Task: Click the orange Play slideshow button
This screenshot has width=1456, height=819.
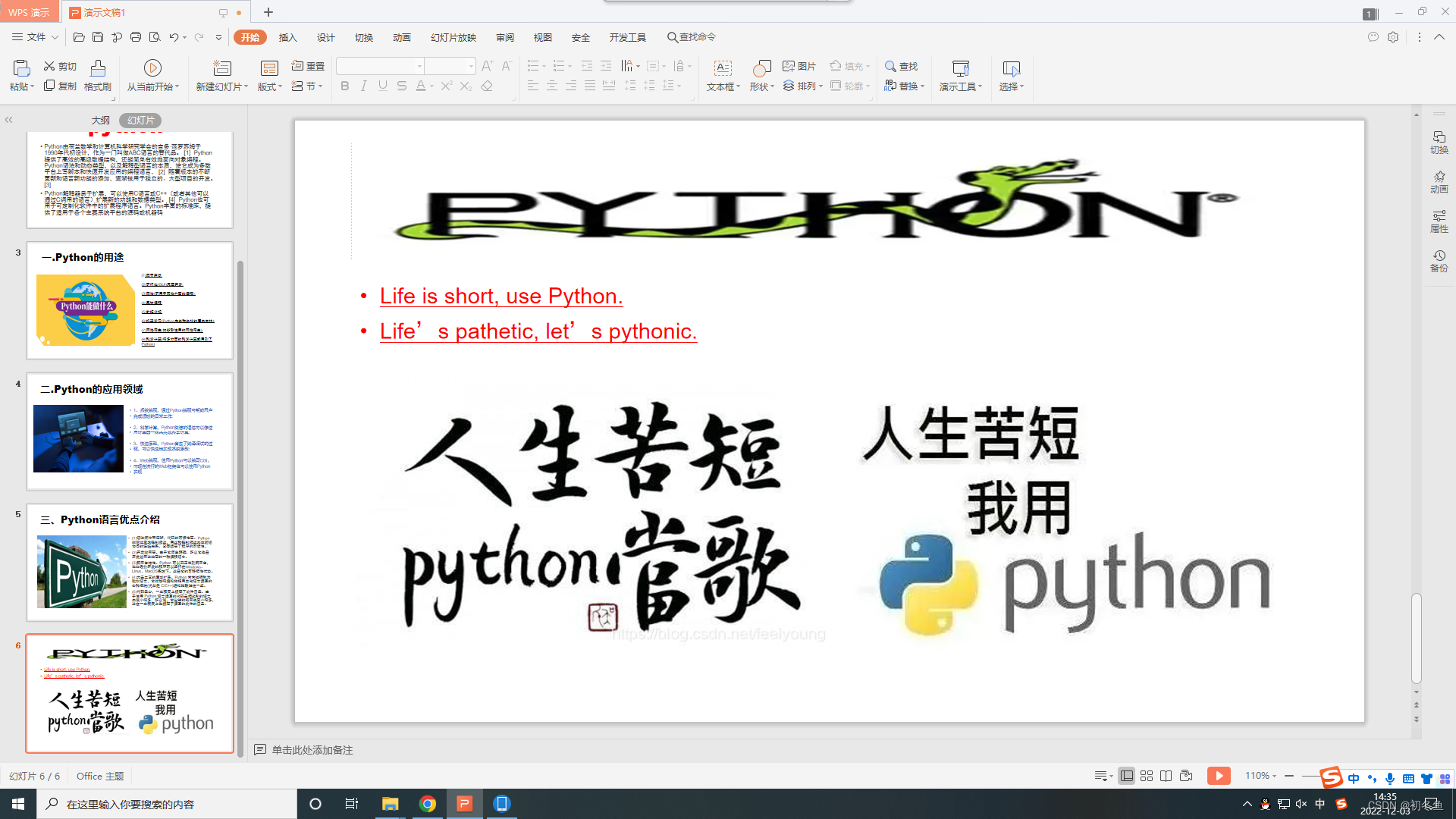Action: click(1219, 776)
